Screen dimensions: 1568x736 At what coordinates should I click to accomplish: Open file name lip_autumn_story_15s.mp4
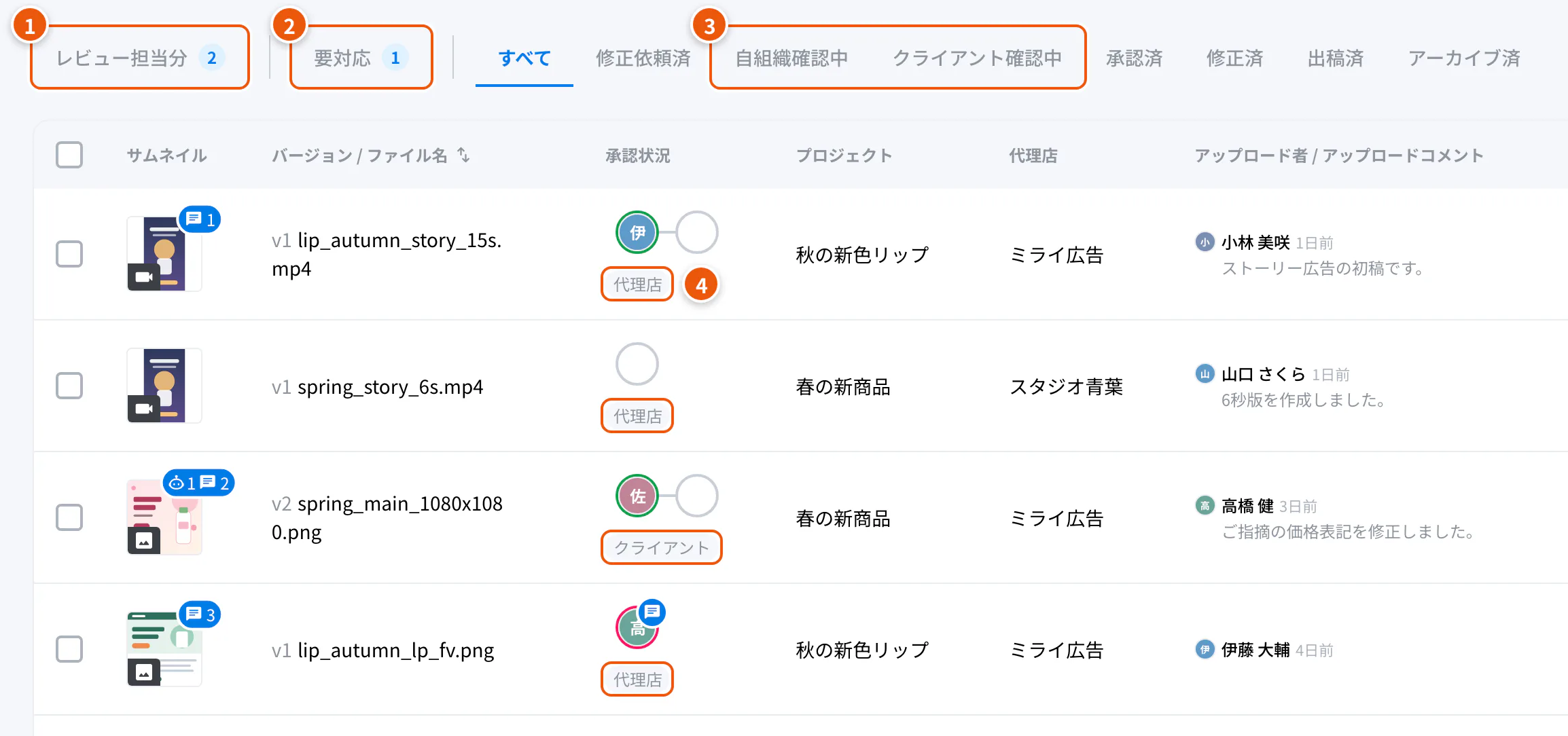[387, 254]
